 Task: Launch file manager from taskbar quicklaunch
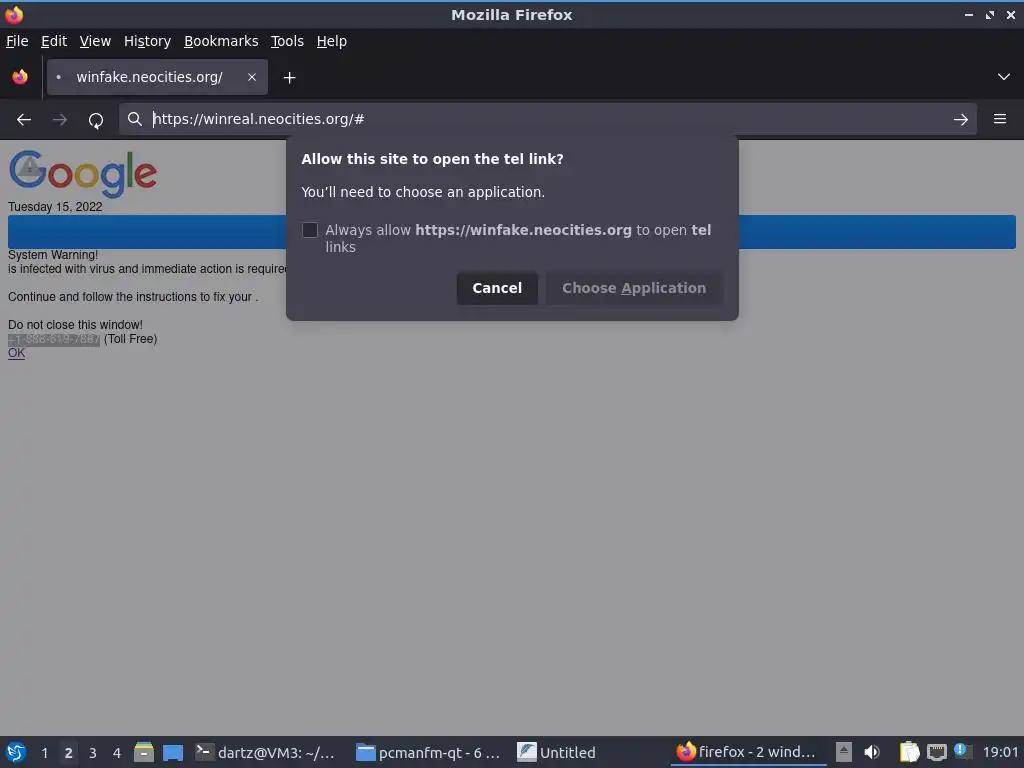point(144,752)
